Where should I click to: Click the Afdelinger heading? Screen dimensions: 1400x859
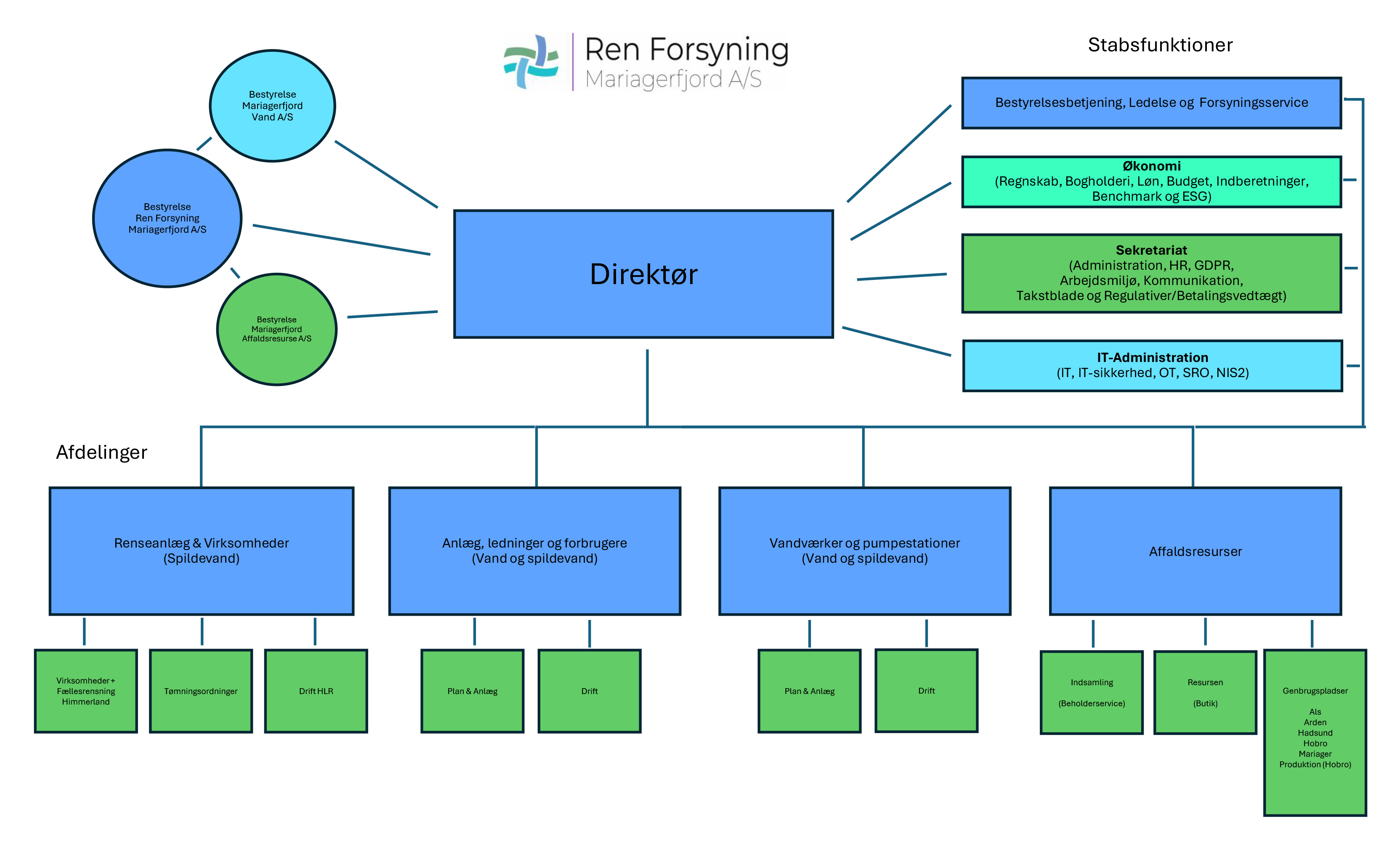coord(102,452)
